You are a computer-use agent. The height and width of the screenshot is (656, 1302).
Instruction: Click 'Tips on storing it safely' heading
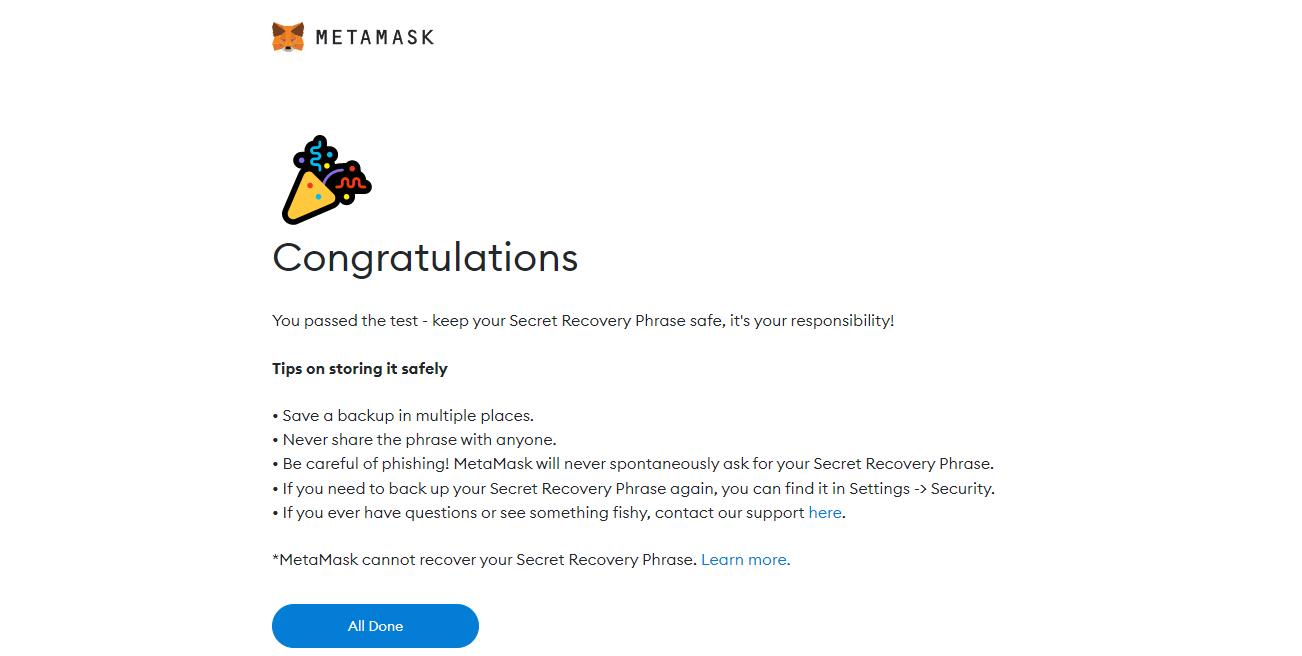pos(360,369)
